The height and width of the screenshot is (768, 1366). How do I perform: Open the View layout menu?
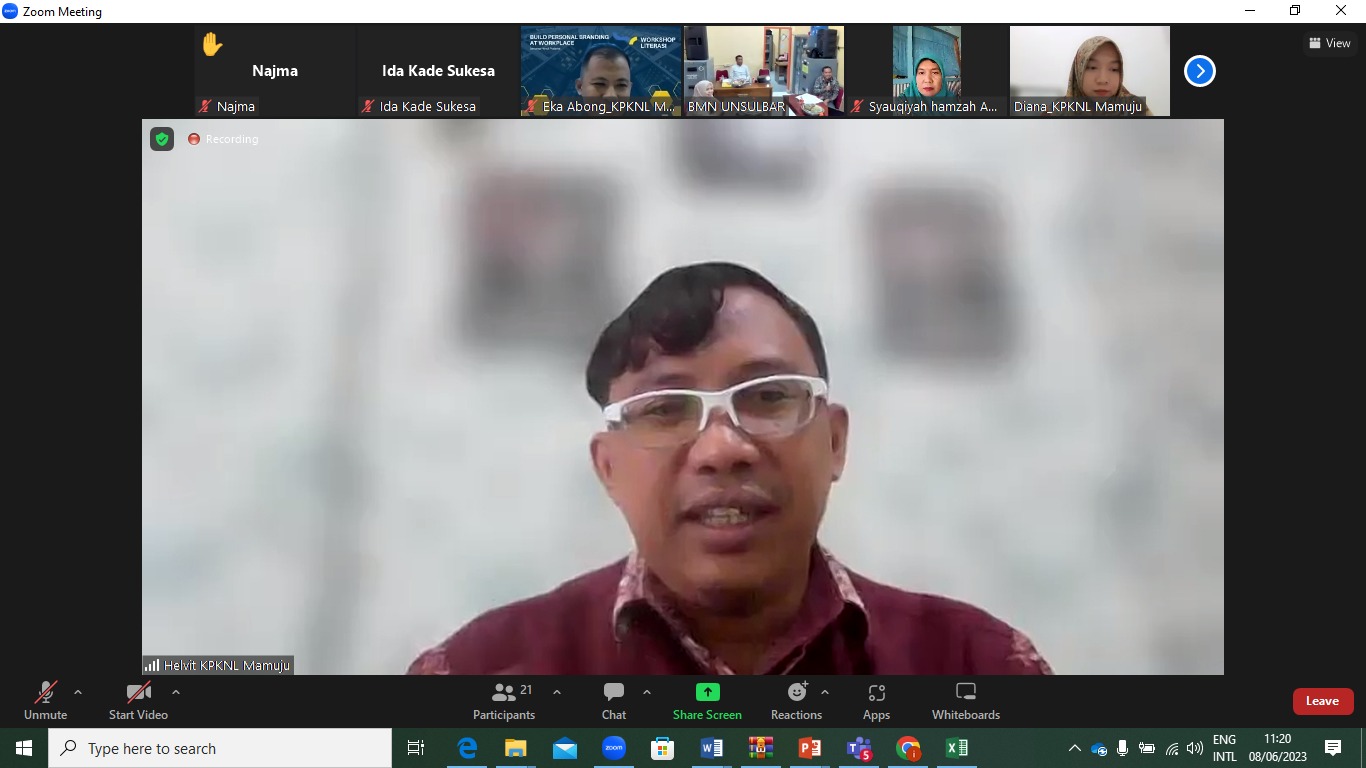1330,43
